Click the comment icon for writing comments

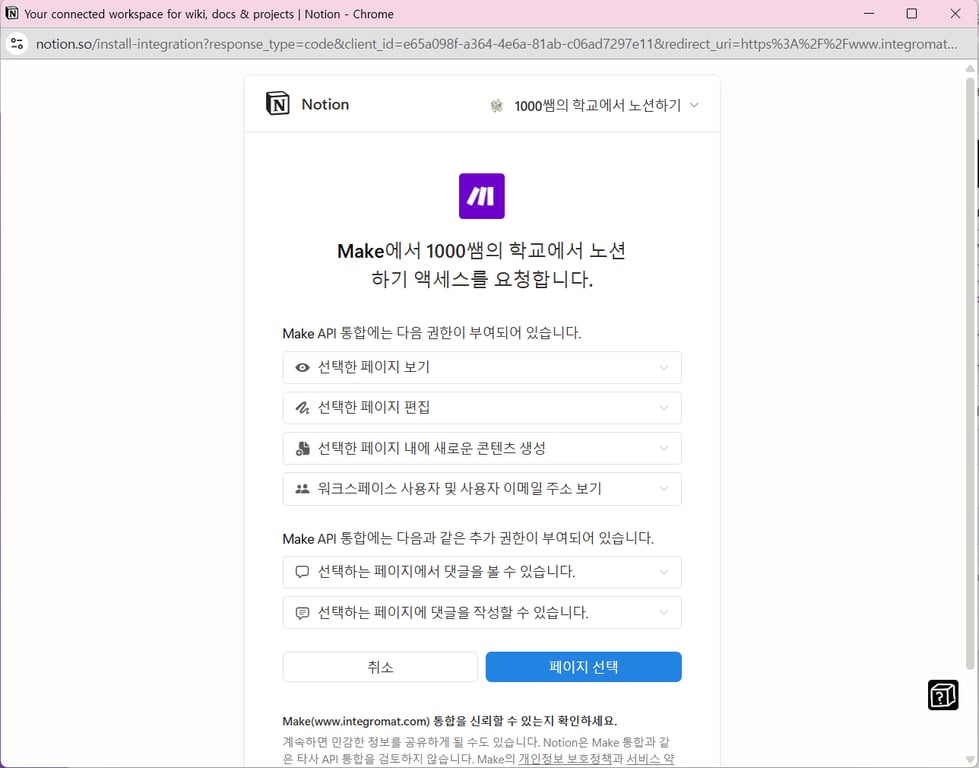click(302, 613)
